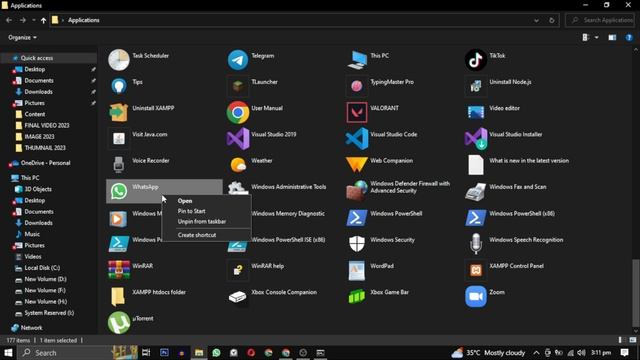Choose Pin to Start in context menu
The image size is (640, 360).
pos(191,211)
